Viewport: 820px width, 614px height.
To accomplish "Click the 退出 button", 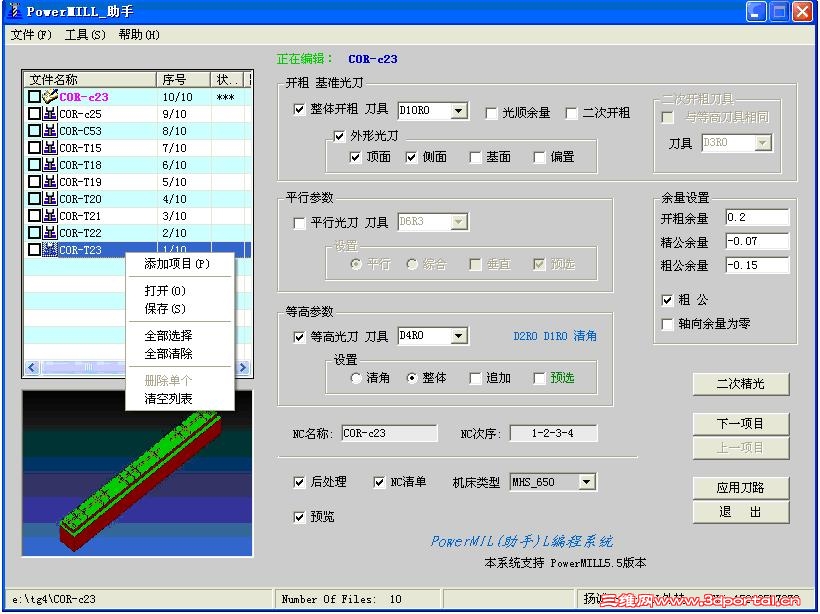I will pos(741,512).
